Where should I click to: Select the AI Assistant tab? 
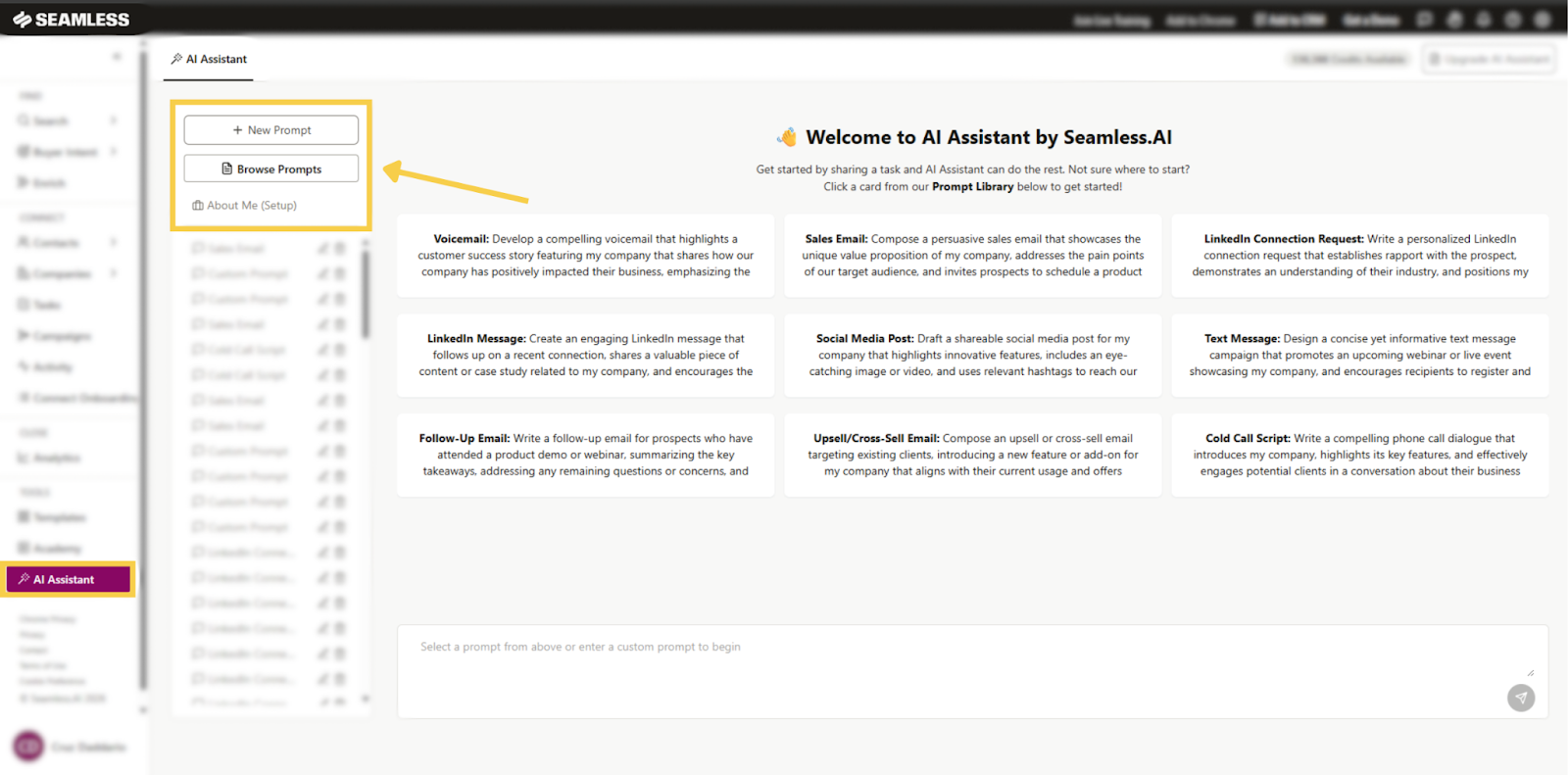[210, 59]
